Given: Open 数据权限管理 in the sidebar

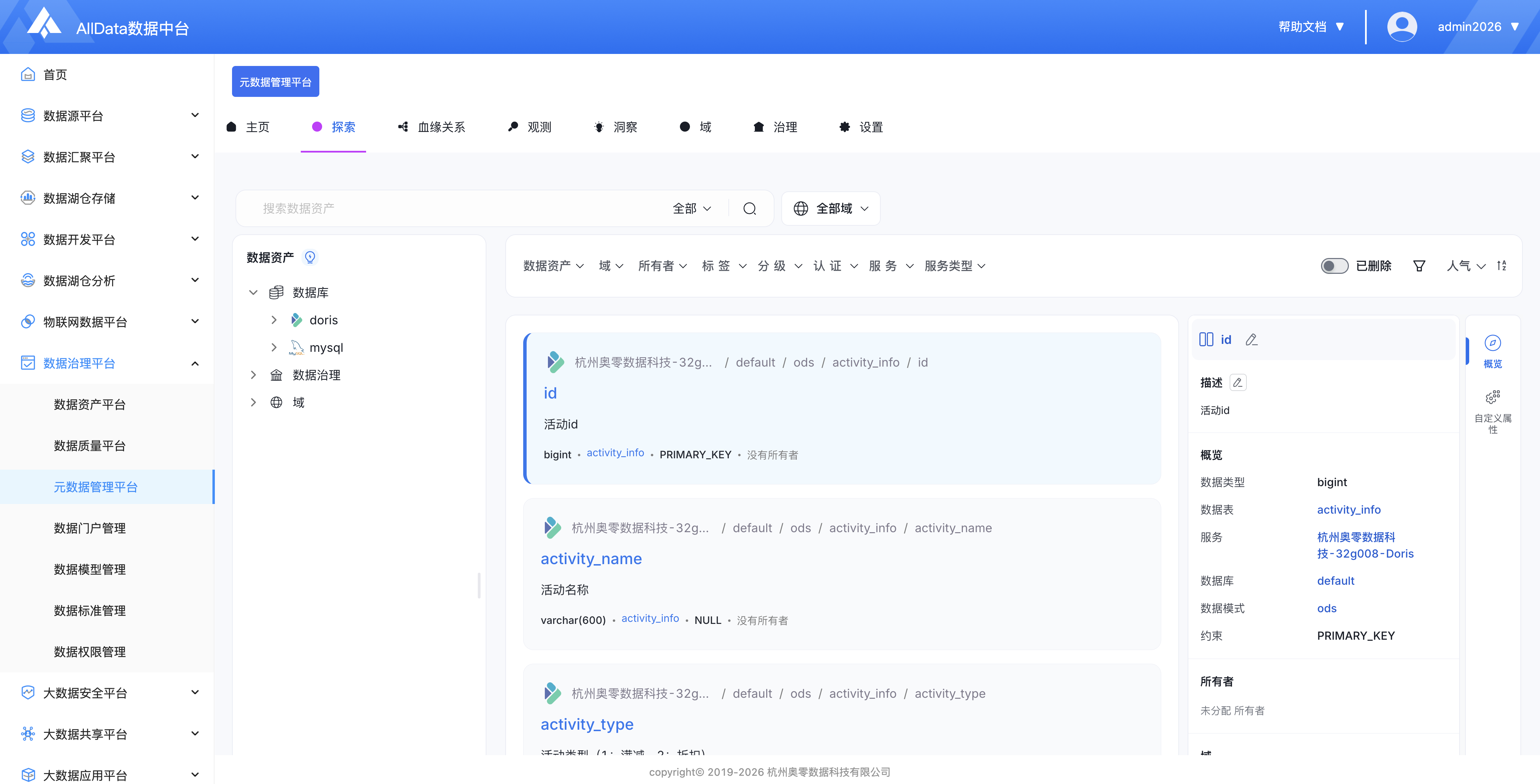Looking at the screenshot, I should (x=90, y=652).
